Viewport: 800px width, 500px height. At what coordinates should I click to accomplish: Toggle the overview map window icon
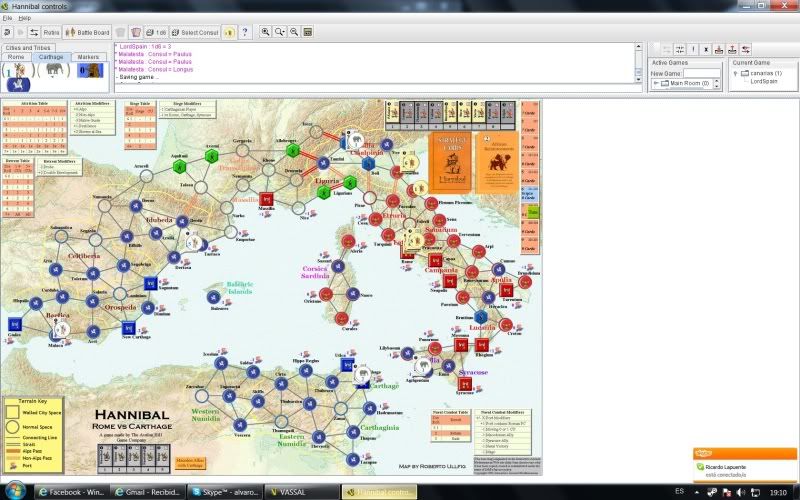[x=308, y=32]
